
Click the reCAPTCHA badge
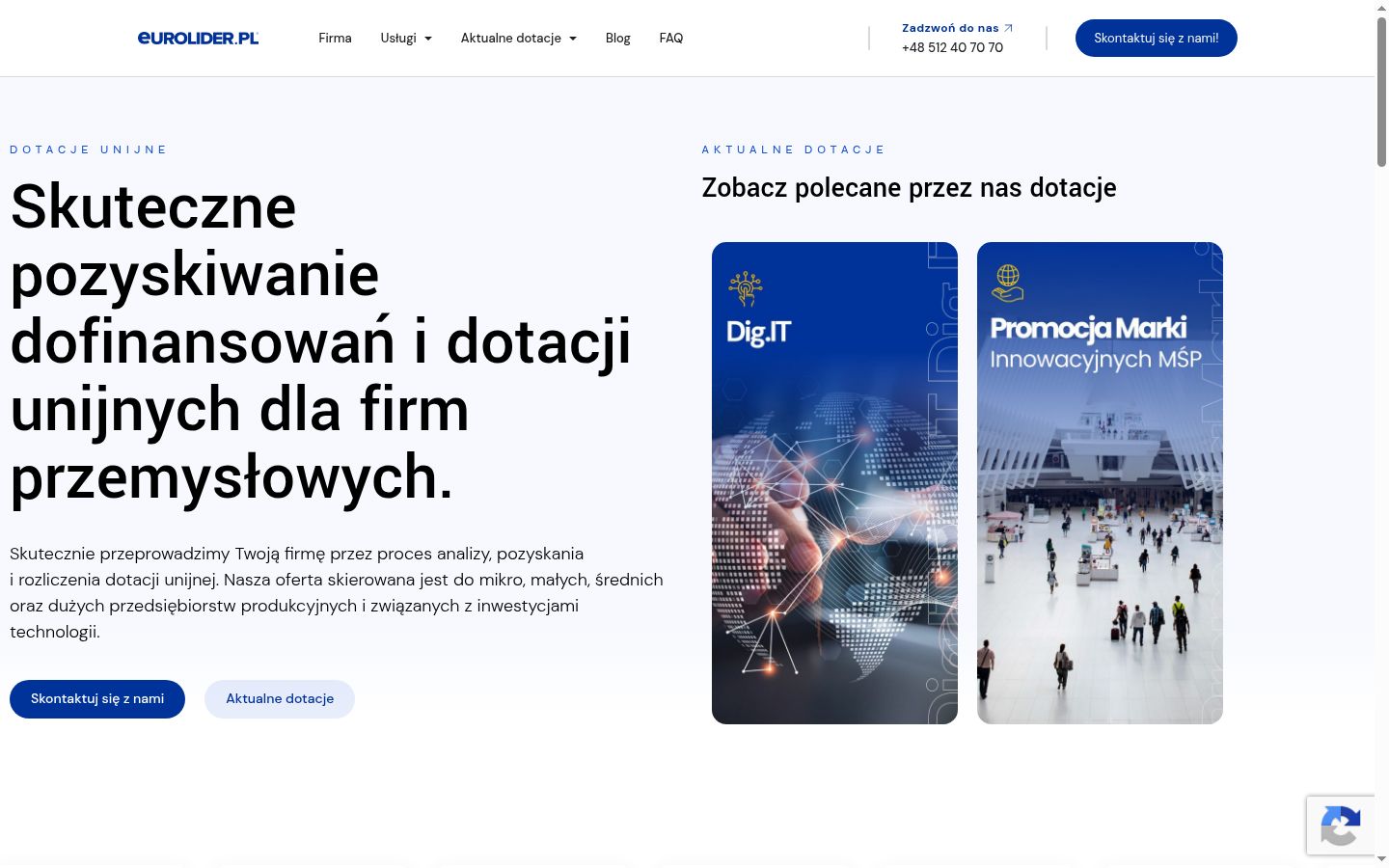tap(1341, 826)
